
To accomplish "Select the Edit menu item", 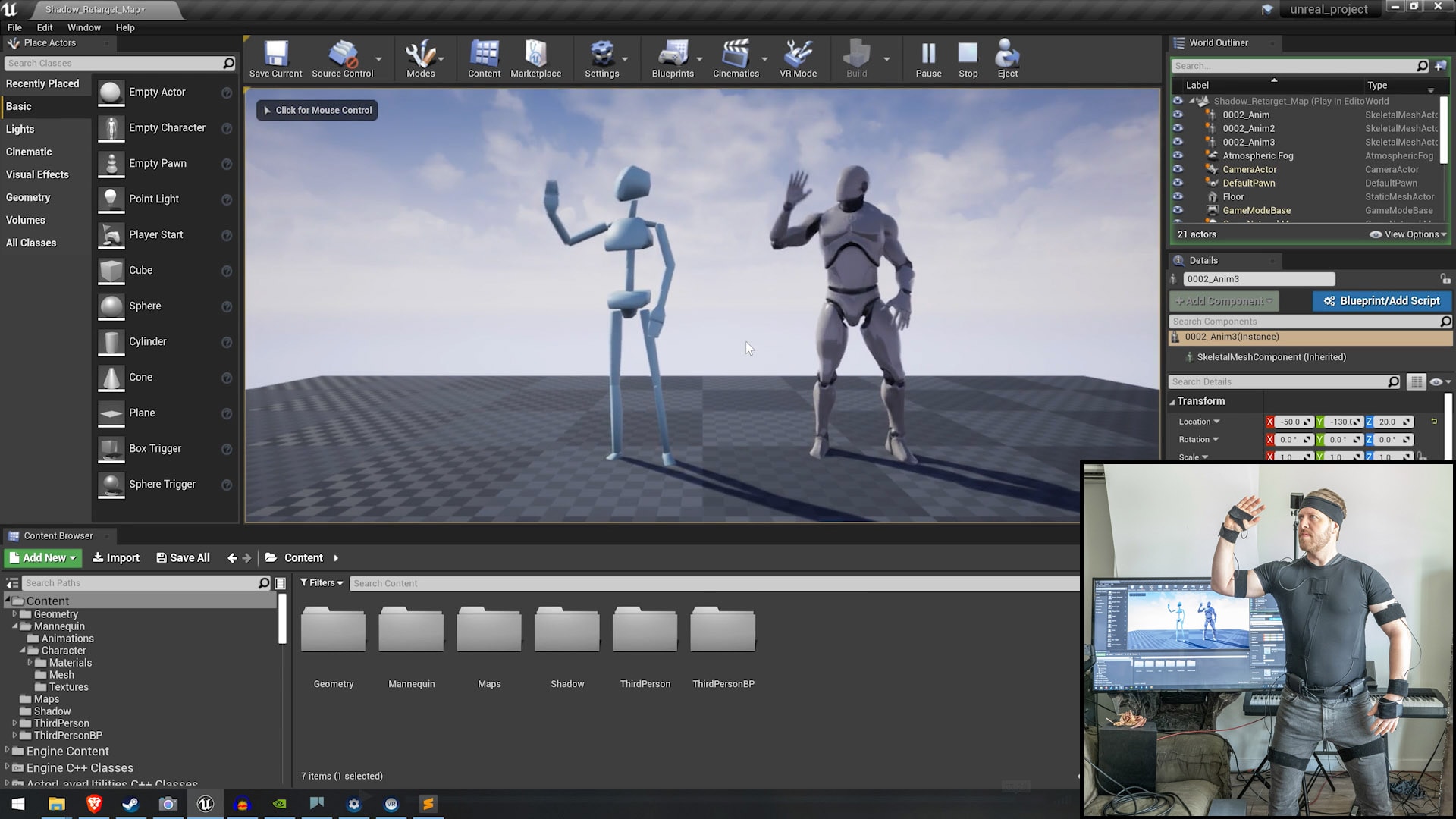I will (44, 27).
